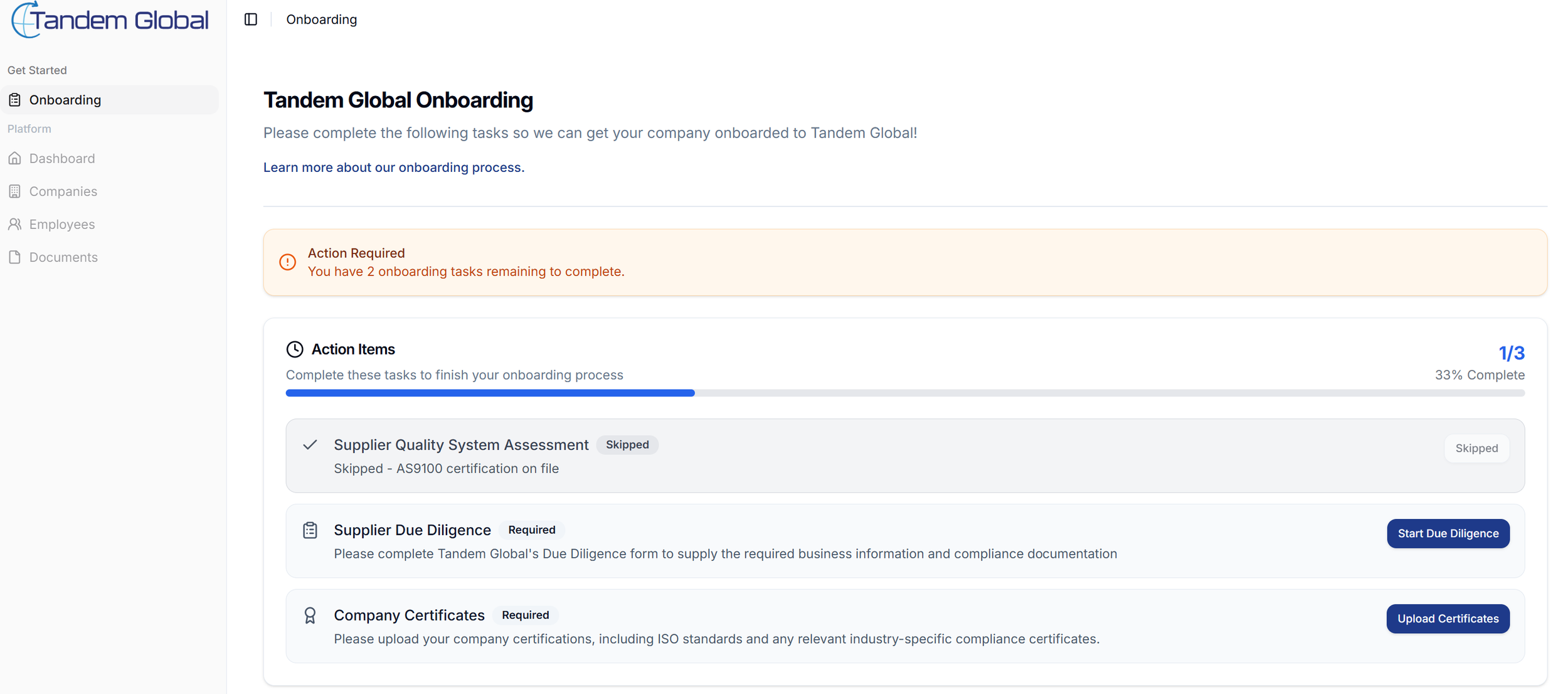This screenshot has width=1568, height=694.
Task: Click the onboarding progress bar
Action: [x=904, y=393]
